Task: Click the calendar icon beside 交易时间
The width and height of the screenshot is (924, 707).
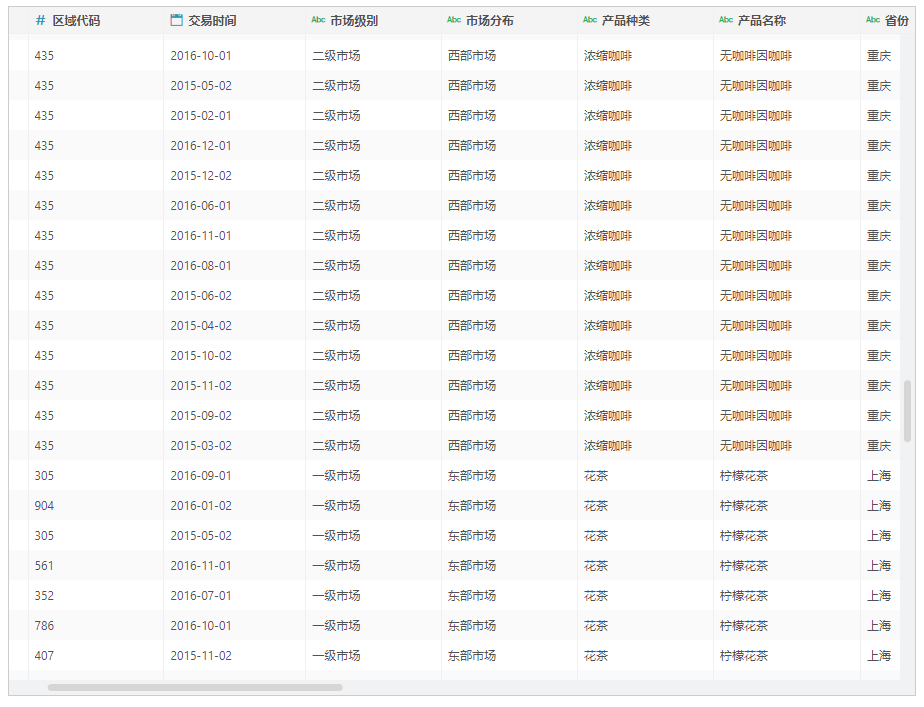Action: [x=176, y=20]
